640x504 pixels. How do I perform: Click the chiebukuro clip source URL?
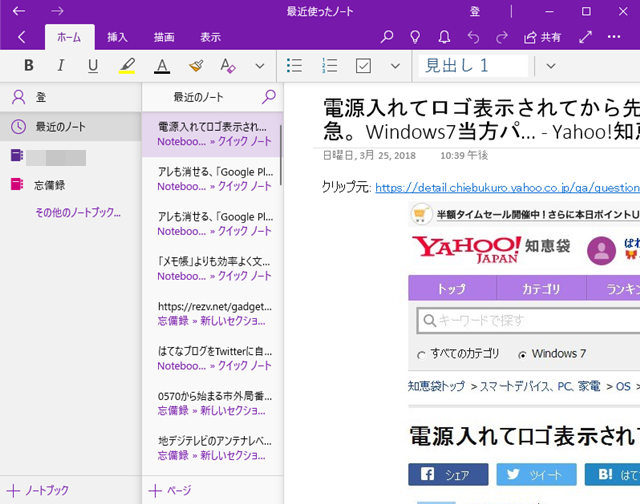tap(507, 188)
